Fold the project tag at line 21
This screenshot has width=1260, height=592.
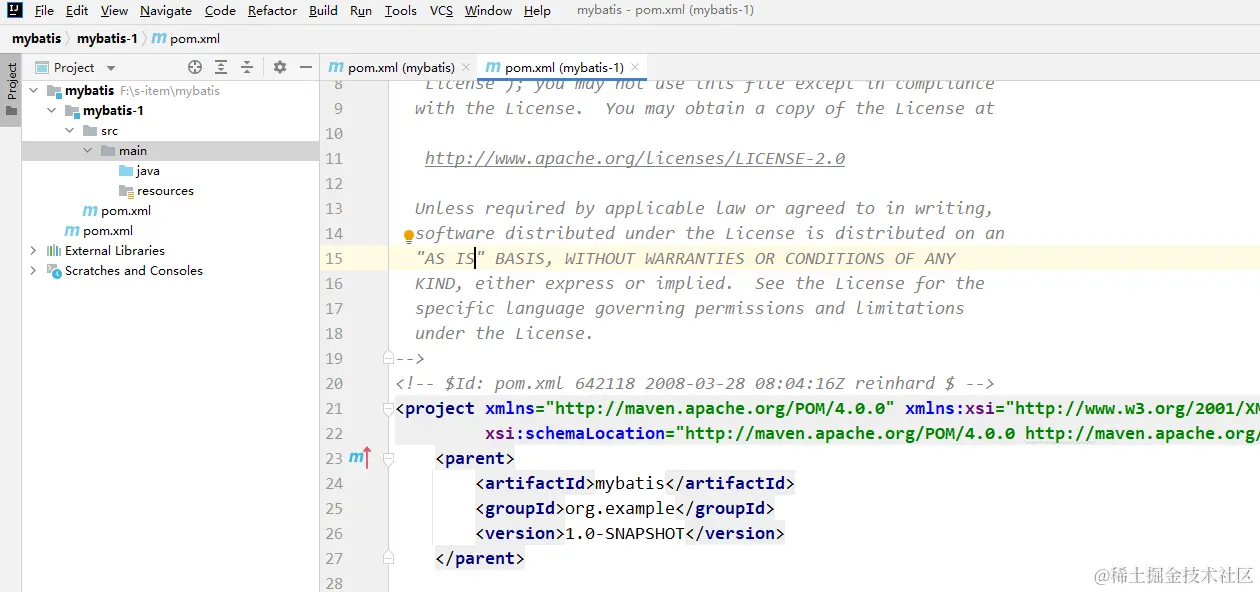pos(388,408)
